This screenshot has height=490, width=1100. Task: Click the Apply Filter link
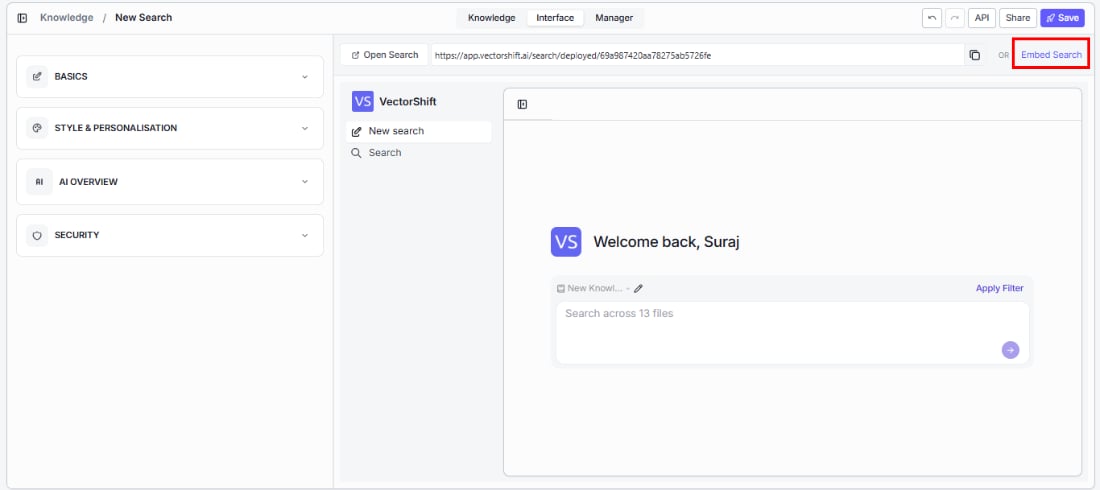coord(999,288)
